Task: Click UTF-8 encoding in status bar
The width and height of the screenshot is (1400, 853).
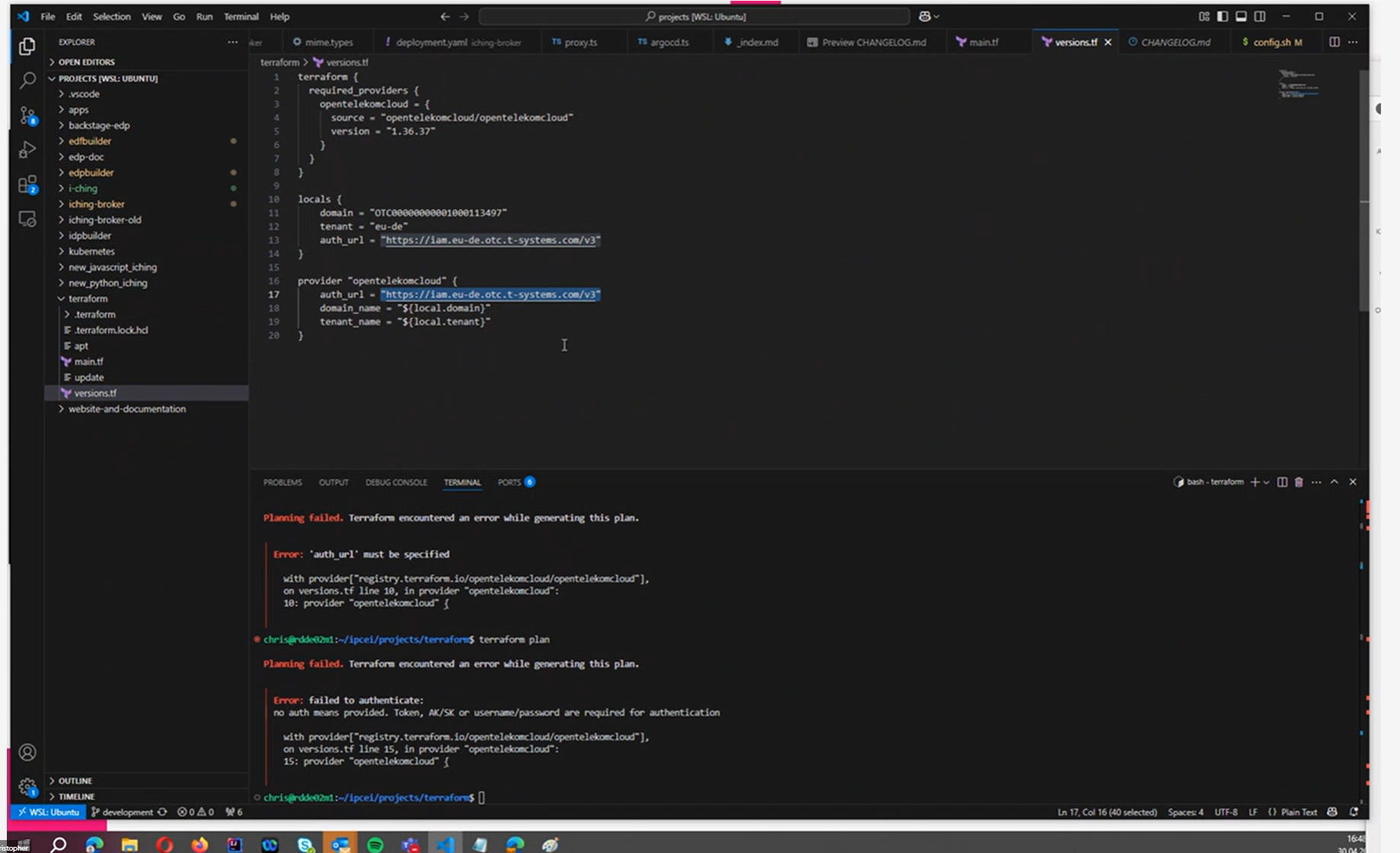Action: (x=1226, y=812)
